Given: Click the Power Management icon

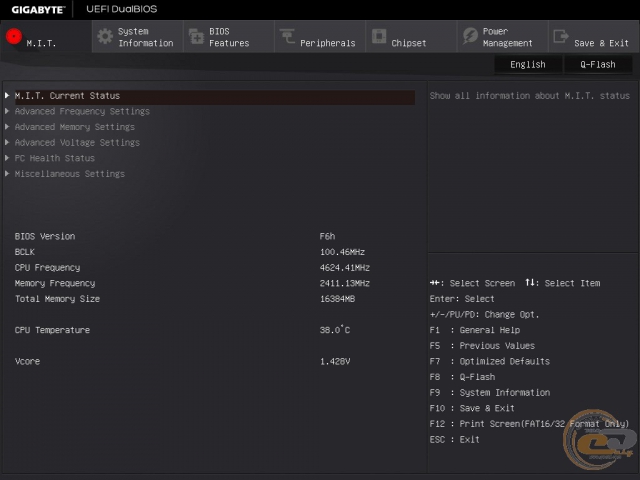Looking at the screenshot, I should pos(470,37).
